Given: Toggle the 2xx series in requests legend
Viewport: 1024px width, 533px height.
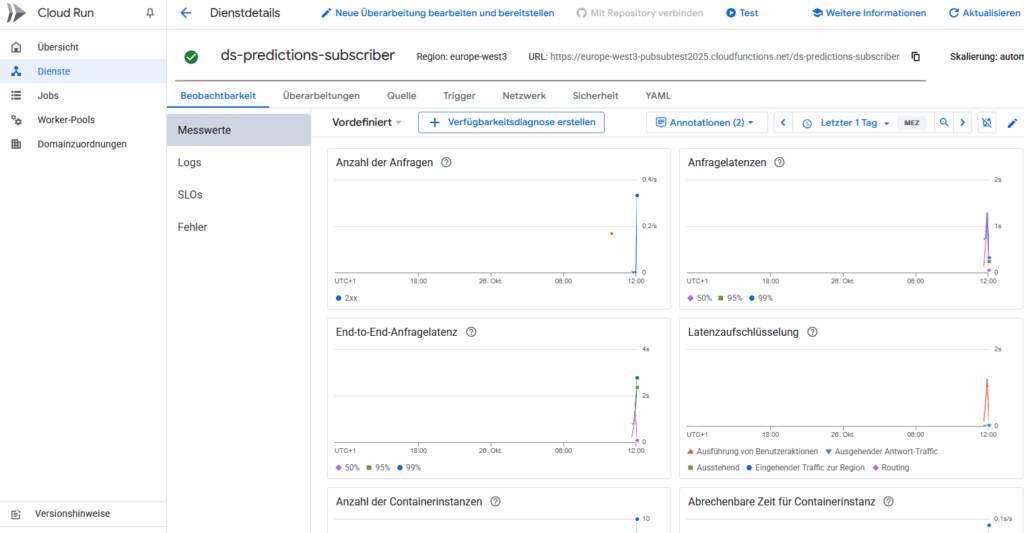Looking at the screenshot, I should (340, 298).
